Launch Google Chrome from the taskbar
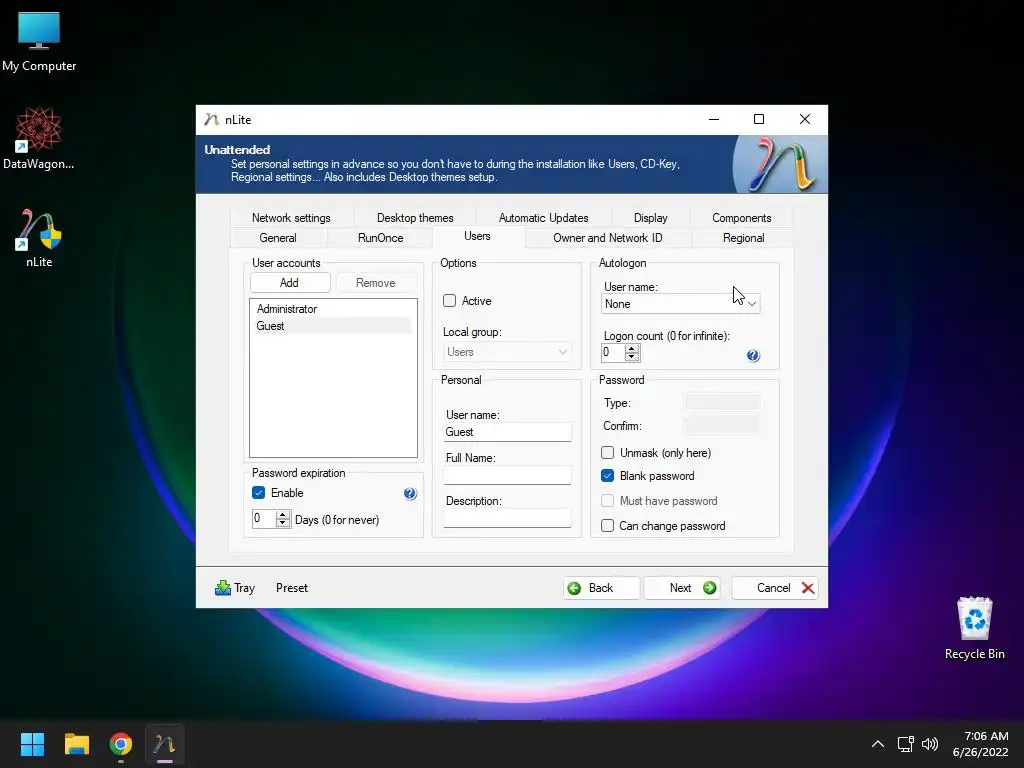This screenshot has width=1024, height=768. point(121,744)
